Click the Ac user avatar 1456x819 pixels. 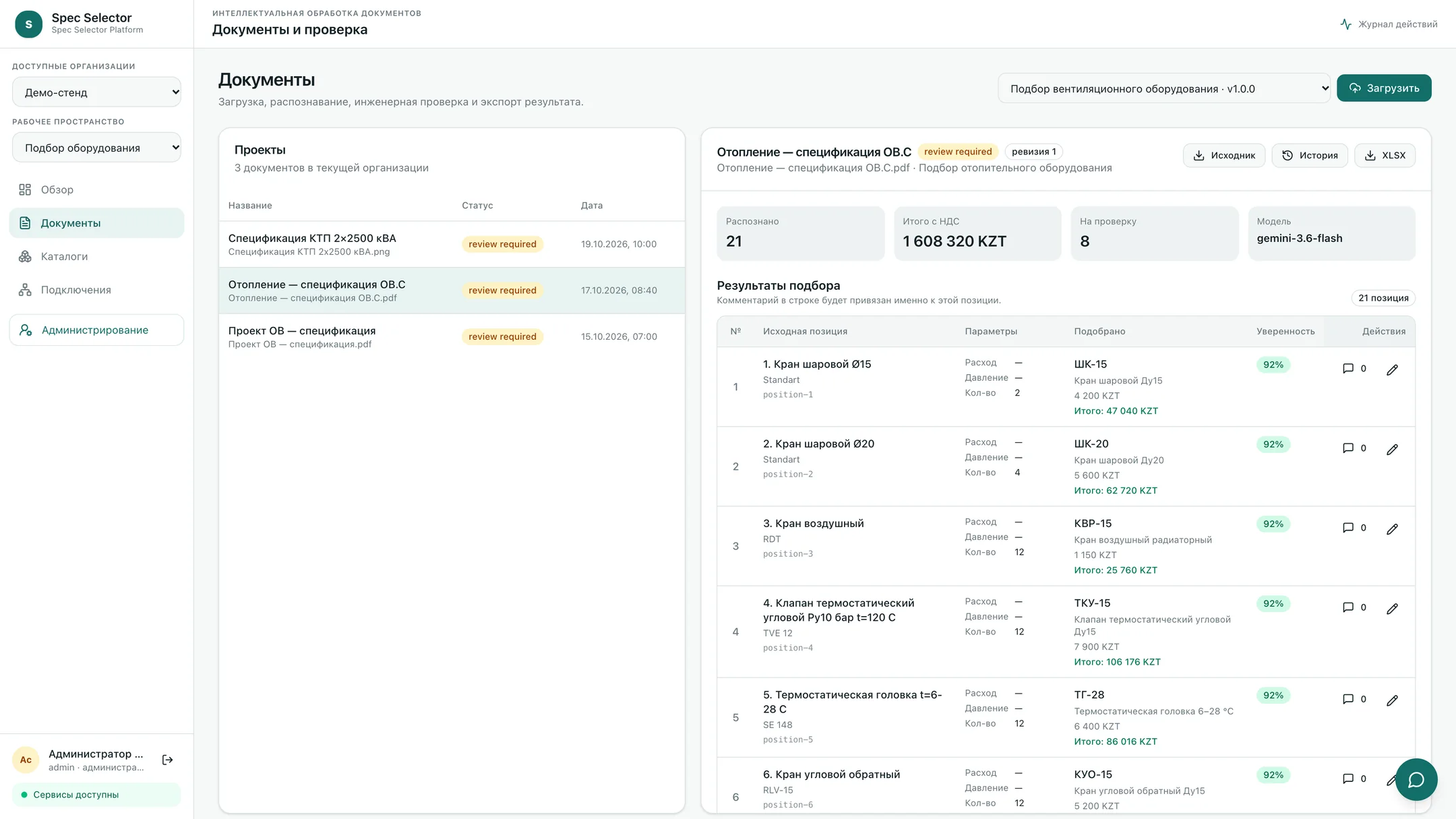click(x=26, y=760)
